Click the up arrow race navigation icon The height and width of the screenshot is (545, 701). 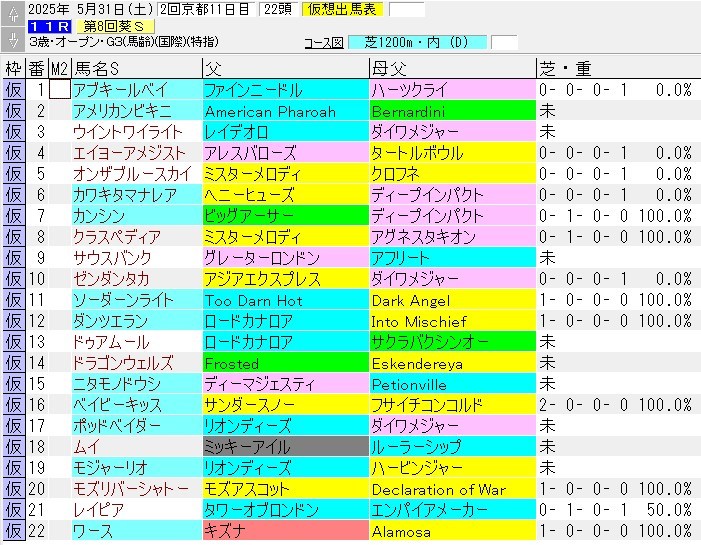13,14
